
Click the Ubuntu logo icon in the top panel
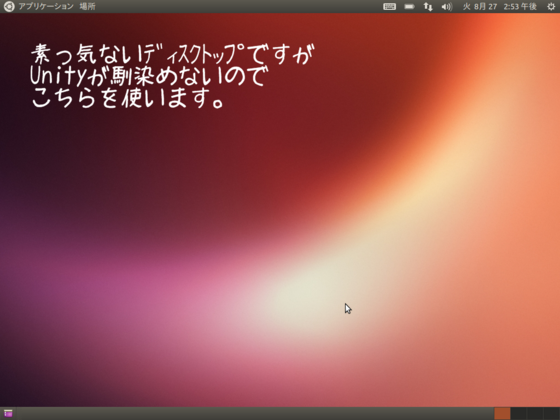coord(9,6)
